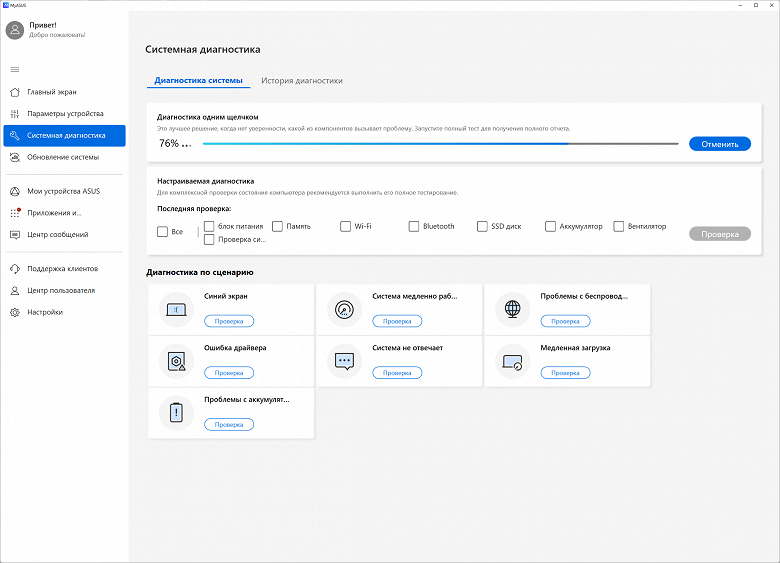Select the SSD диск checkbox
780x563 pixels.
483,227
